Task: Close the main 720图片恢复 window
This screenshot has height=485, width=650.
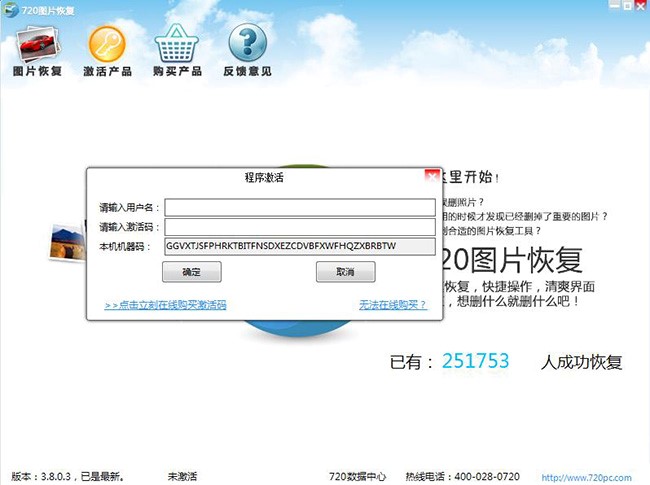Action: click(x=640, y=6)
